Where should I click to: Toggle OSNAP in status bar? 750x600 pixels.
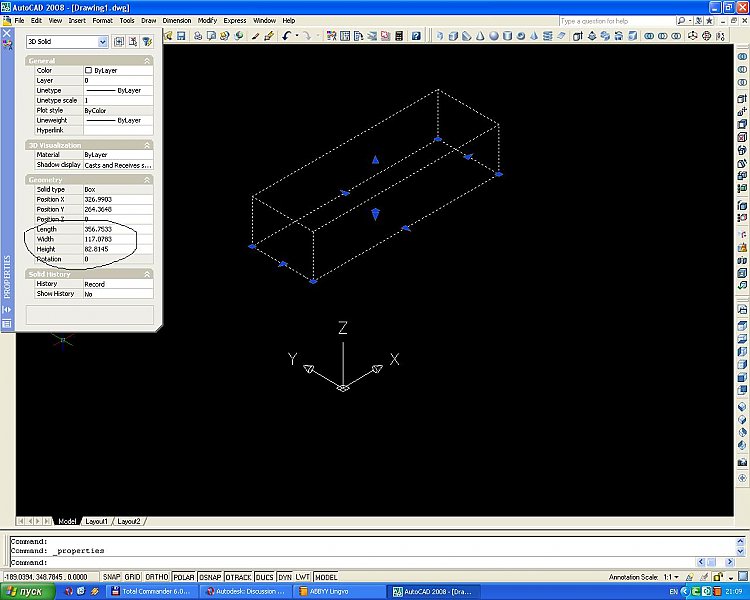(x=210, y=577)
